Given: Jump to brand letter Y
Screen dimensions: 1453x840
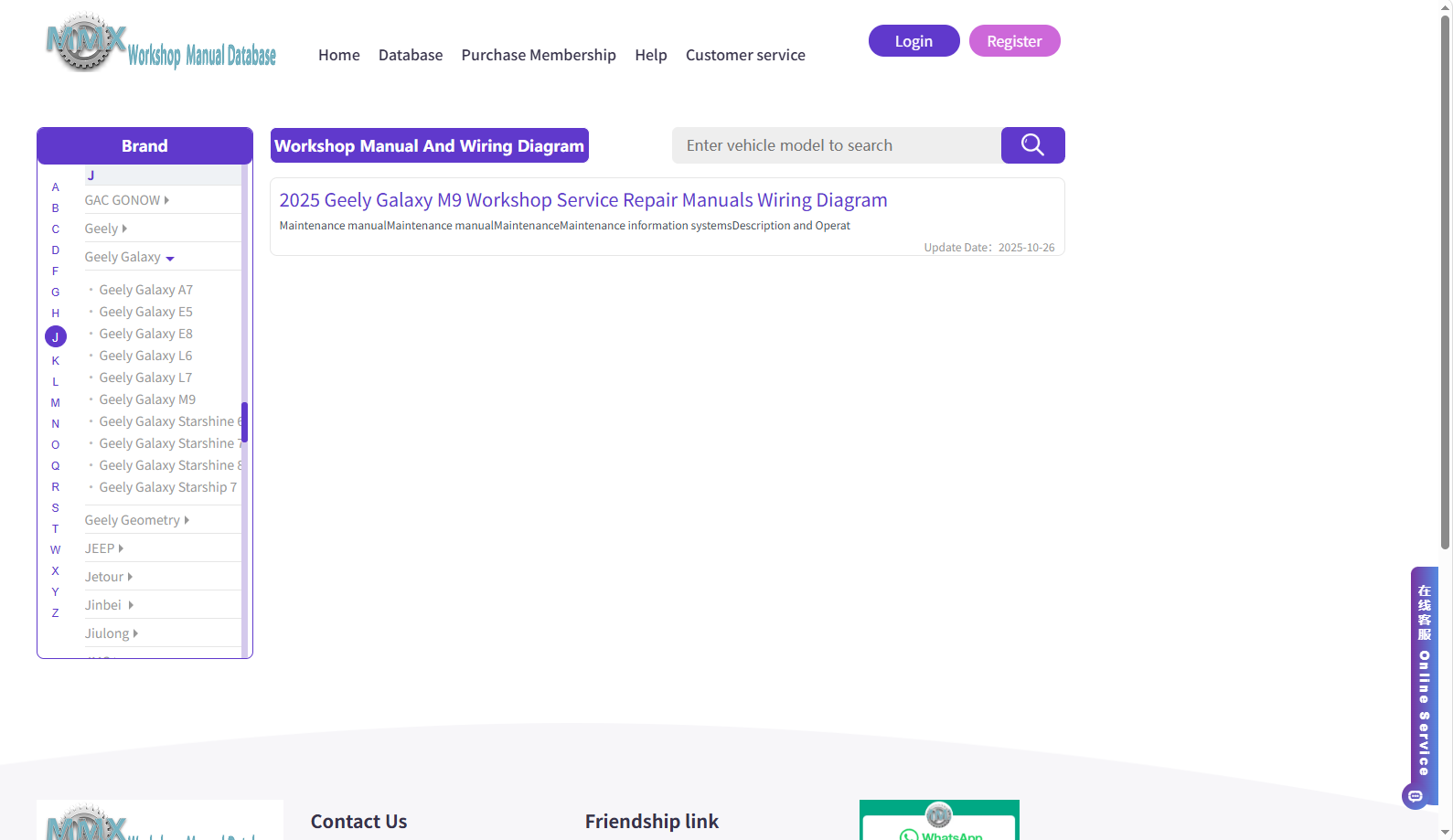Looking at the screenshot, I should point(56,592).
